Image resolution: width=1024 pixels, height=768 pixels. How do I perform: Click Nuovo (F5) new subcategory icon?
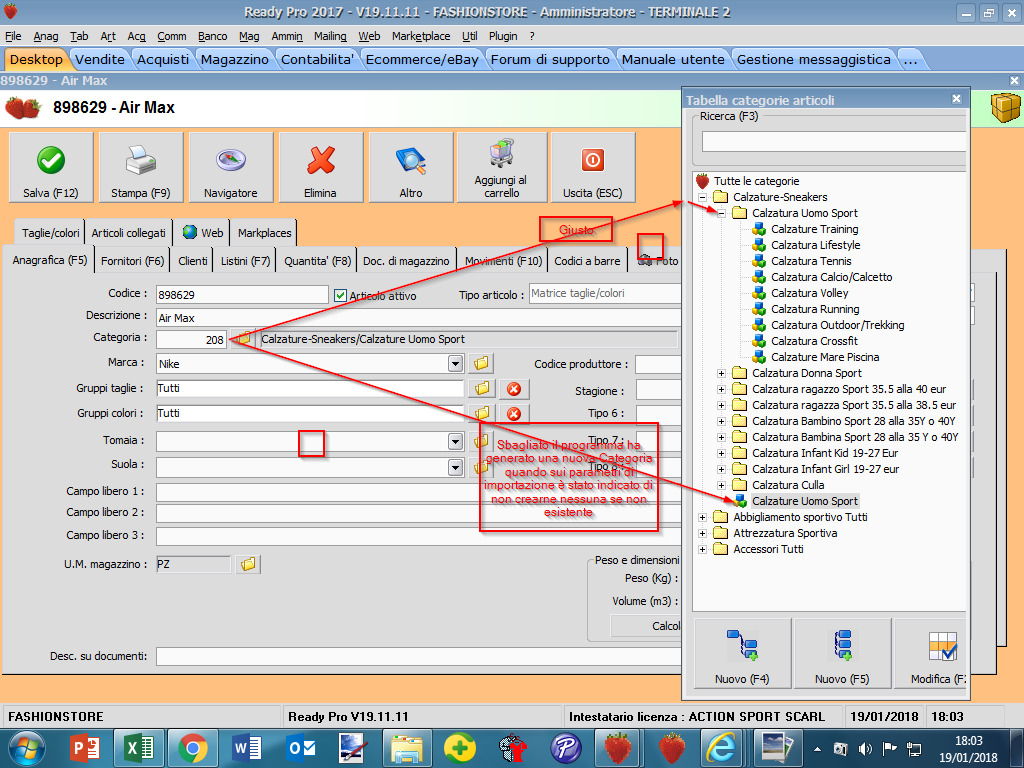click(842, 652)
